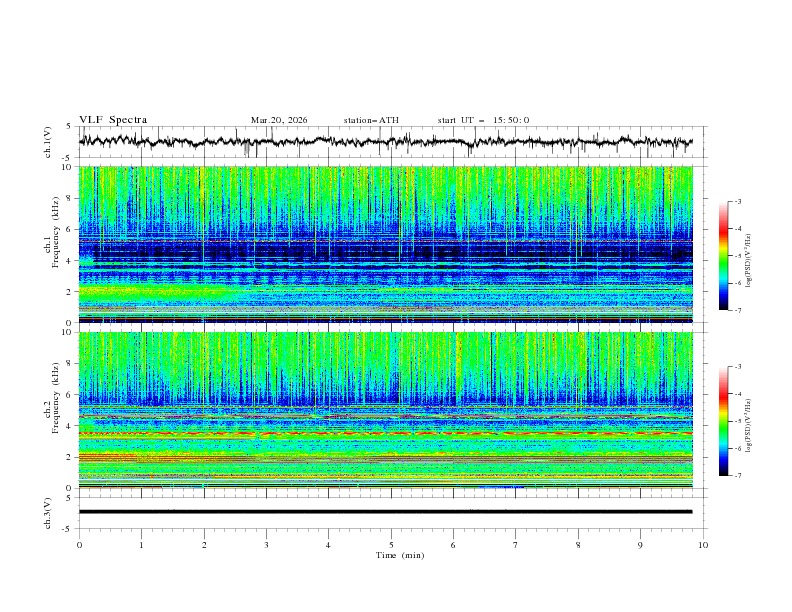
Task: Click the time axis tick label "0"
Action: point(79,545)
